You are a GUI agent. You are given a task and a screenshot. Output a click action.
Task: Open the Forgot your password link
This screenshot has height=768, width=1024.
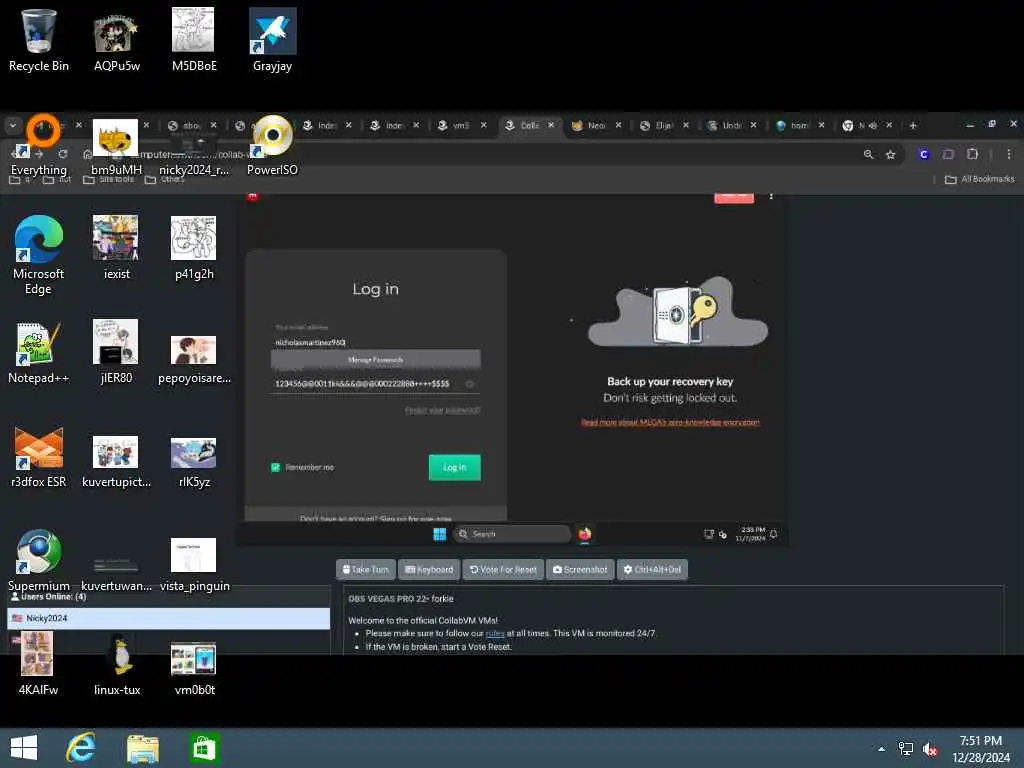click(442, 410)
